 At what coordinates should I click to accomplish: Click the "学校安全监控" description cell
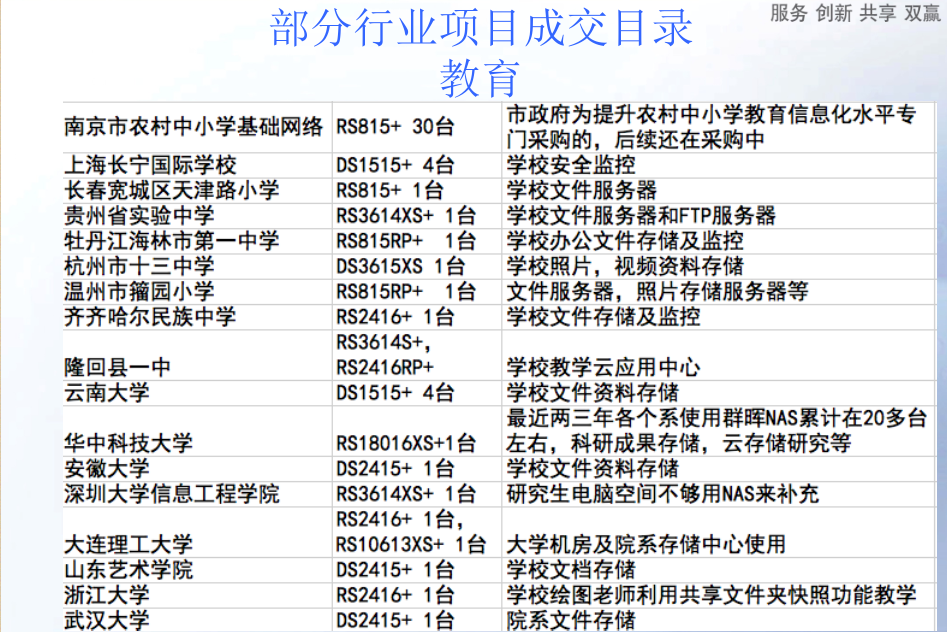point(571,165)
